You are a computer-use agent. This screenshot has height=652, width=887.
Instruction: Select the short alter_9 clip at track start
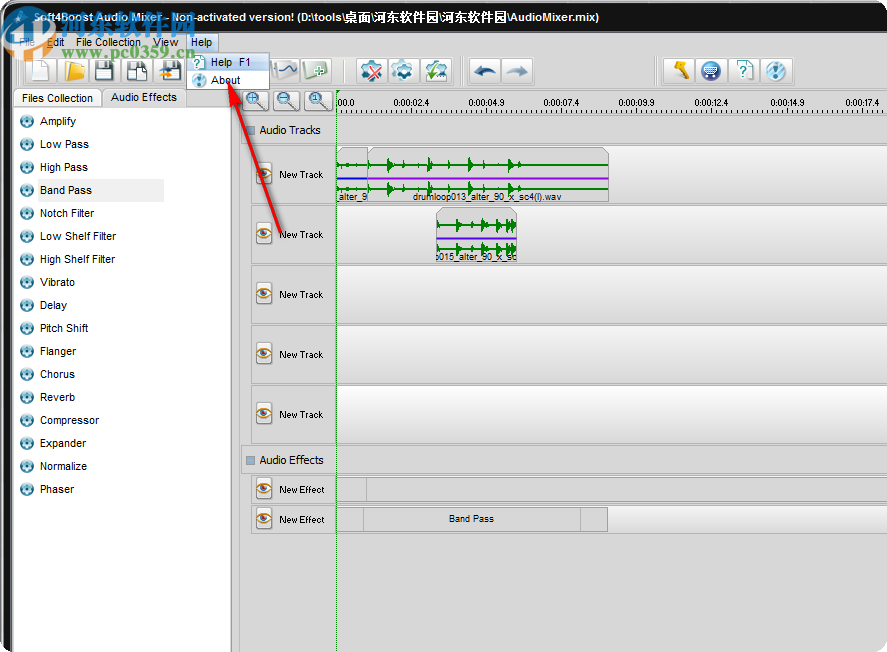[352, 175]
